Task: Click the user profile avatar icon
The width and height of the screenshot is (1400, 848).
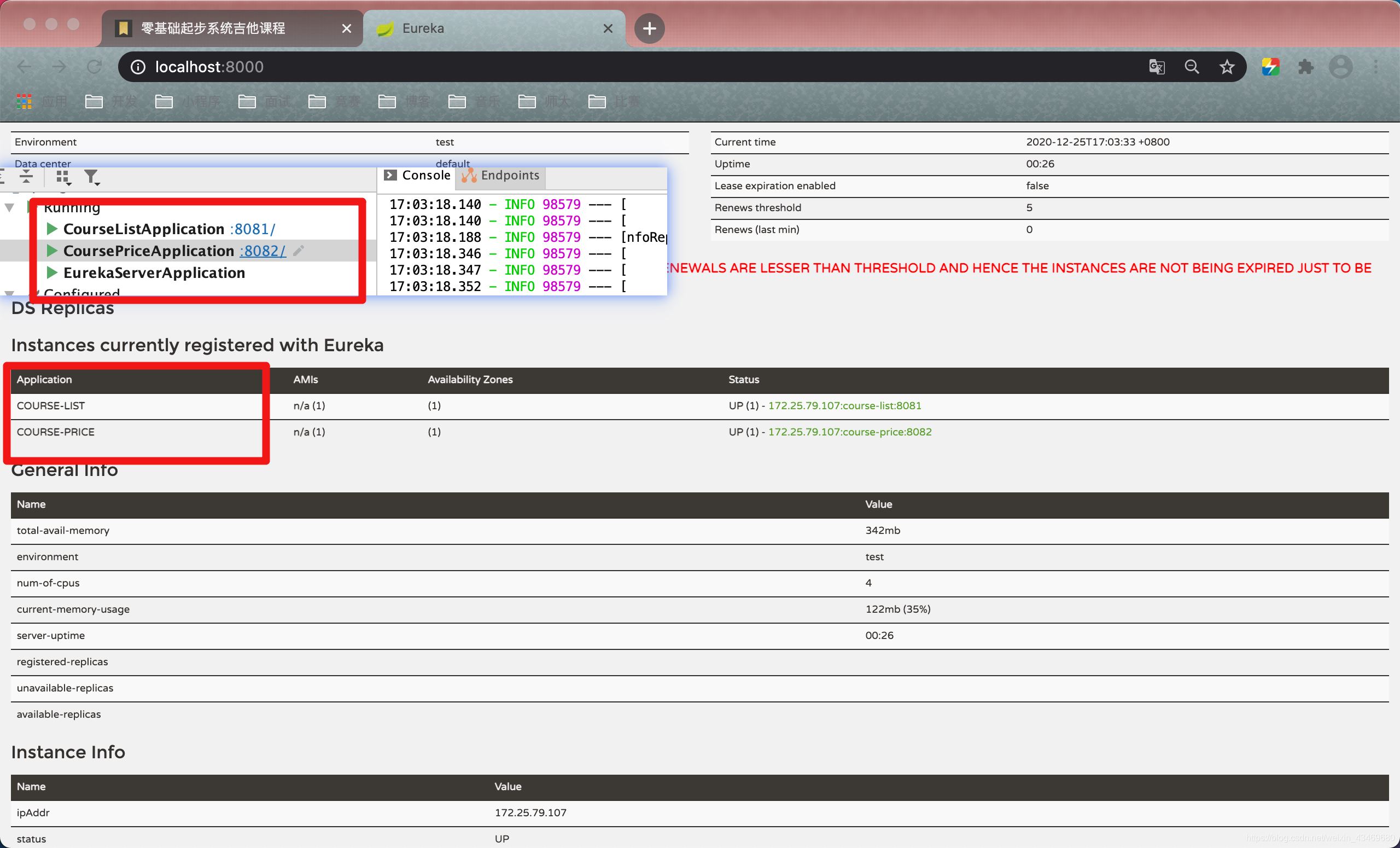Action: pos(1340,67)
